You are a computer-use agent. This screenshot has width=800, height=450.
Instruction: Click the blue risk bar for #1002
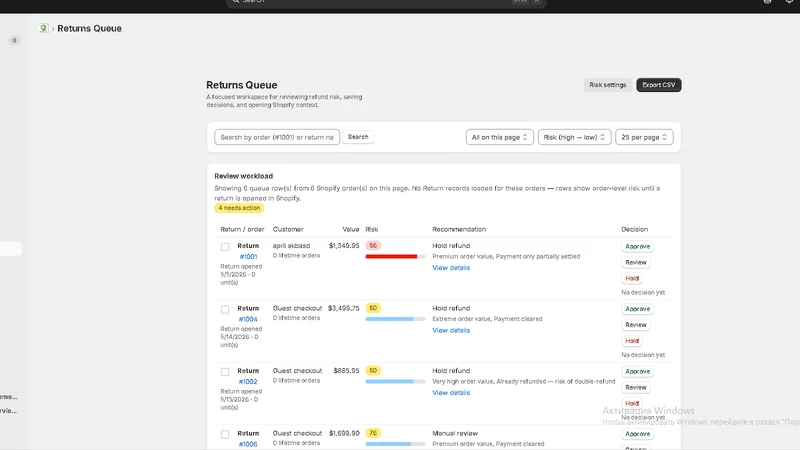pyautogui.click(x=395, y=382)
